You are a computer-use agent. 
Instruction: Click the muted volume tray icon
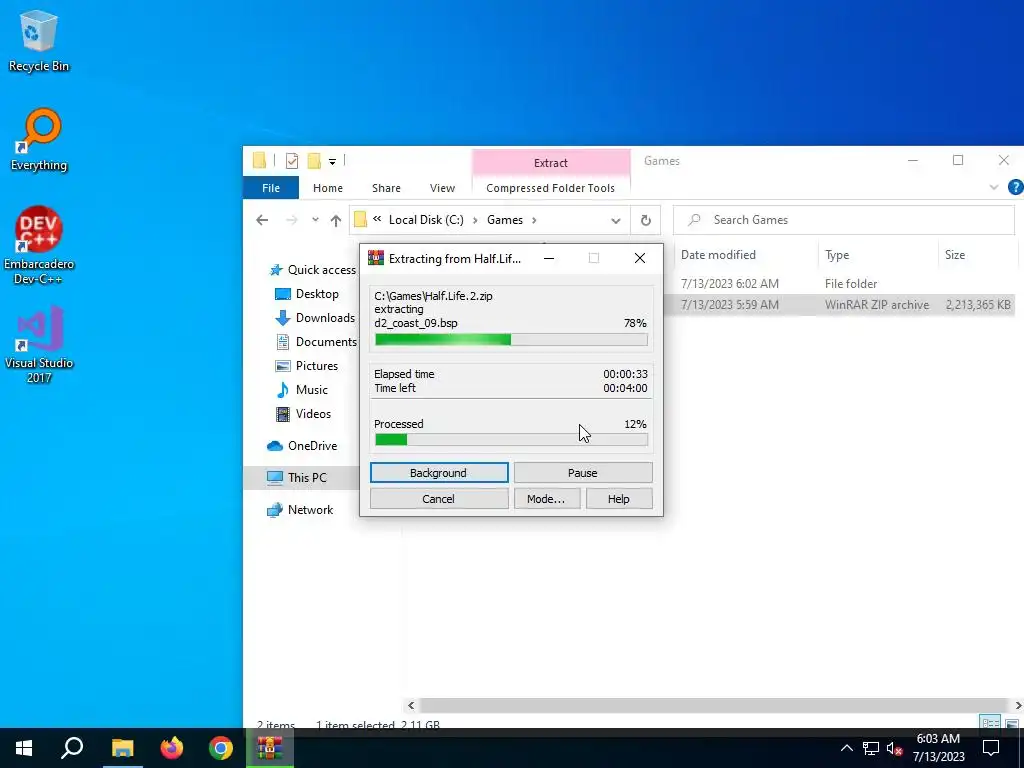pos(894,748)
